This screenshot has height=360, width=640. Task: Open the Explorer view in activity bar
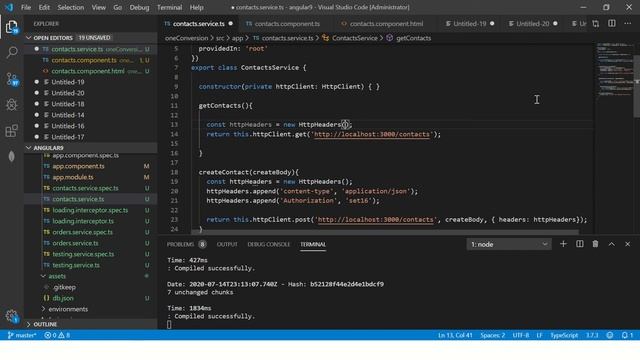(x=12, y=27)
